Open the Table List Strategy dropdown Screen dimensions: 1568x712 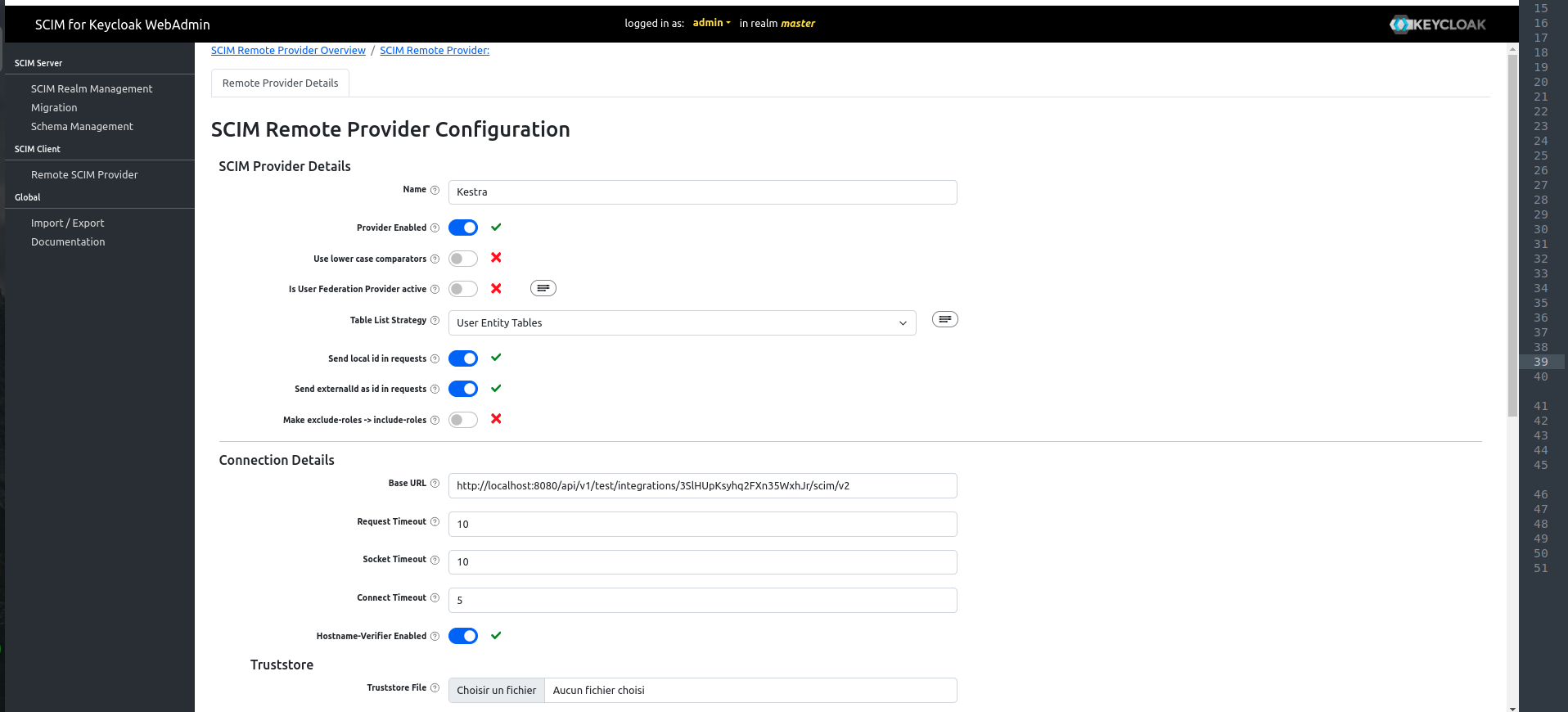click(682, 323)
